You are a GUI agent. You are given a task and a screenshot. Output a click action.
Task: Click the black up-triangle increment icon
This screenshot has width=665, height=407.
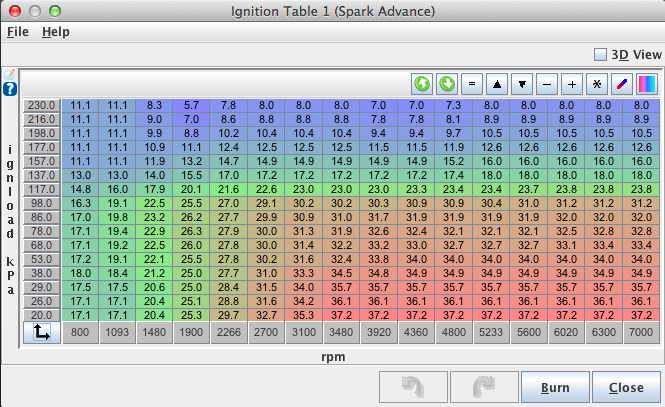click(x=497, y=84)
